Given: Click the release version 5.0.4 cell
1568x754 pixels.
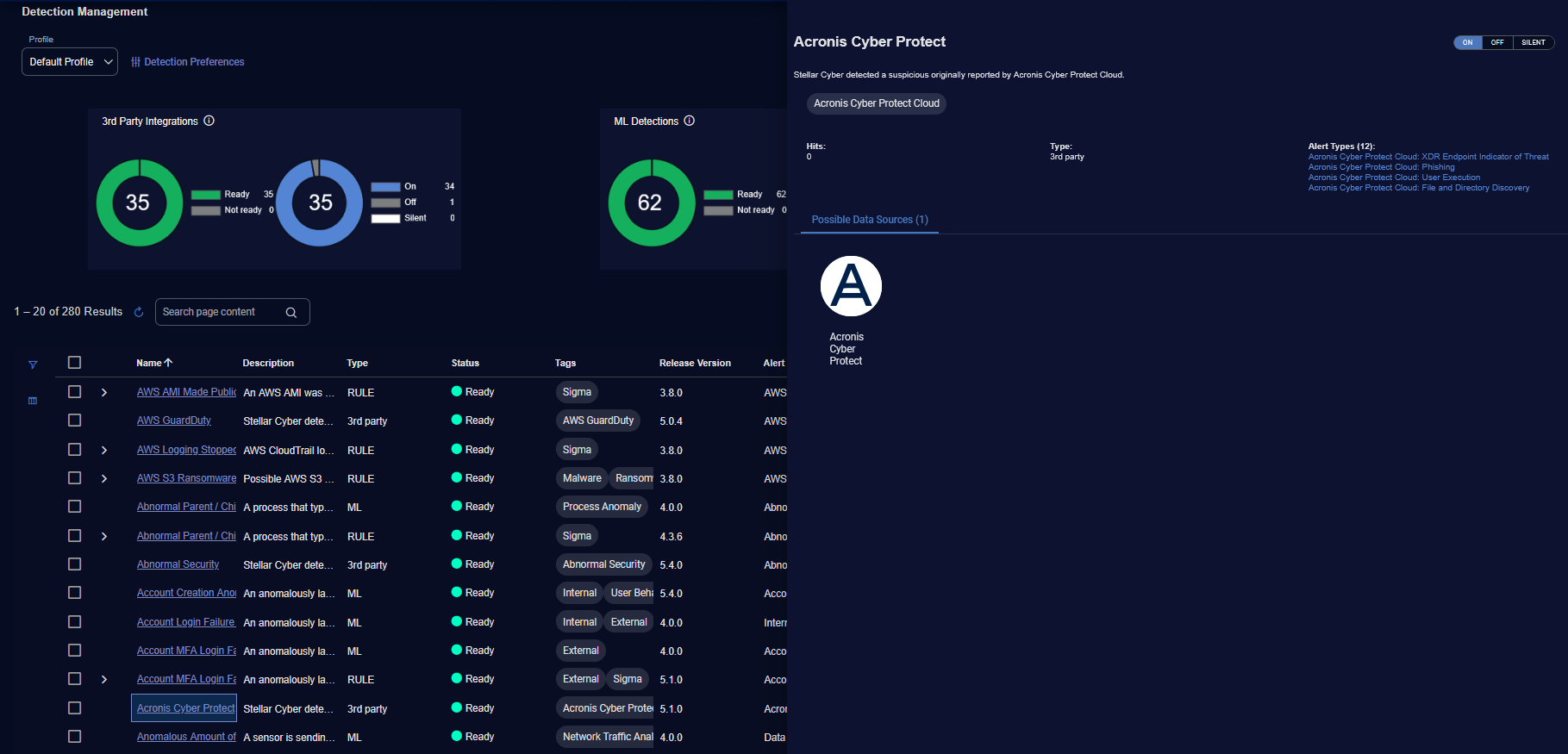Looking at the screenshot, I should 671,421.
